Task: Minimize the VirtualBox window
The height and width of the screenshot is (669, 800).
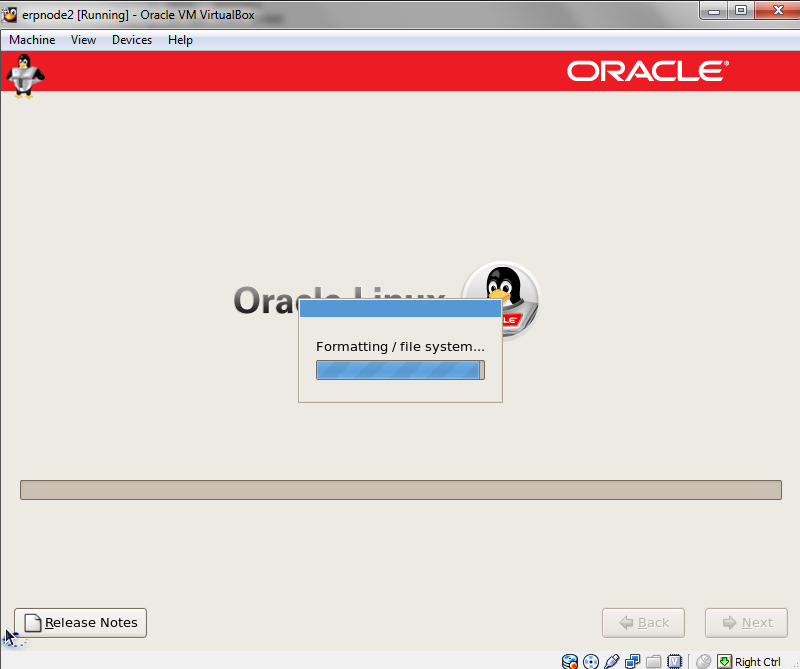Action: 714,11
